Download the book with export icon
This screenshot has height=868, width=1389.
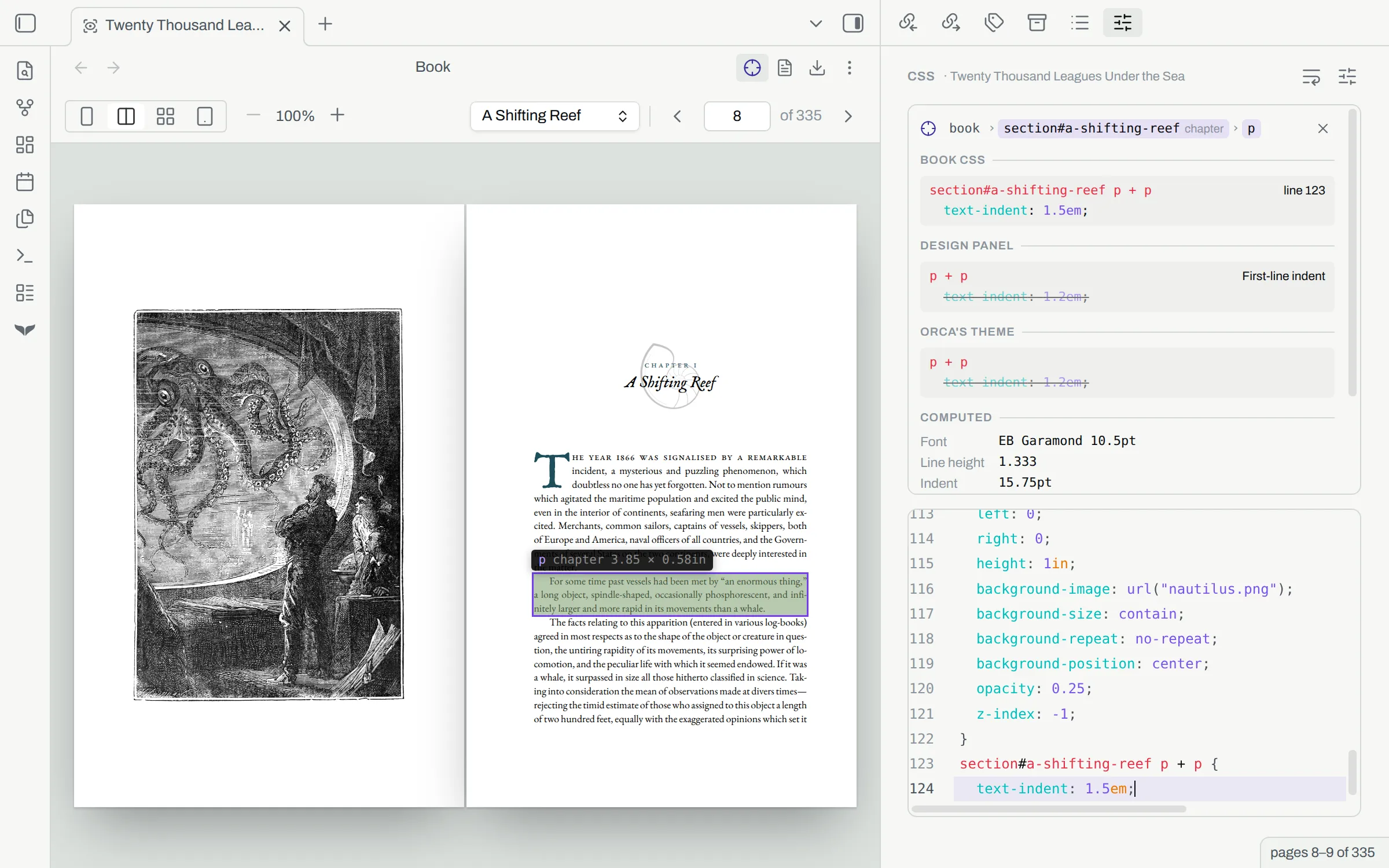pyautogui.click(x=817, y=68)
